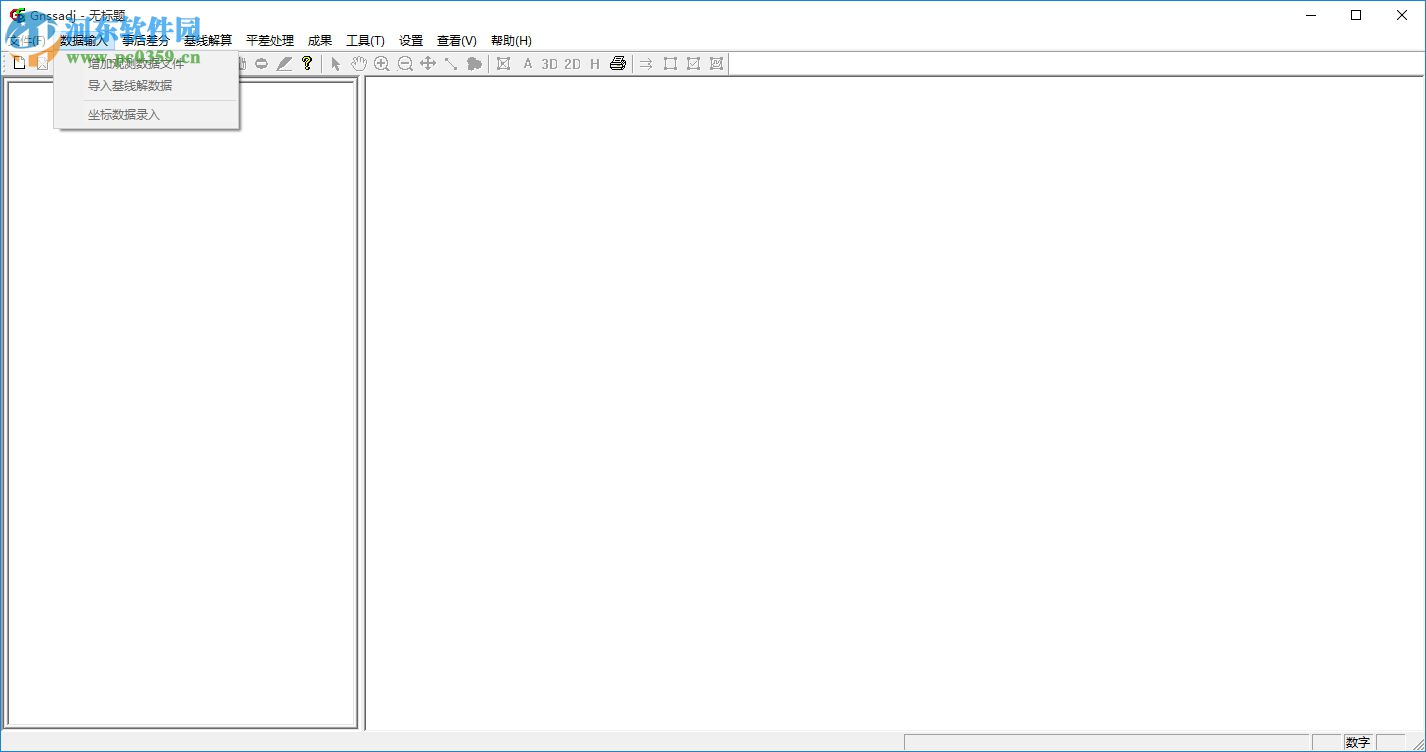Switch to the 2D view button
This screenshot has height=752, width=1426.
[572, 64]
